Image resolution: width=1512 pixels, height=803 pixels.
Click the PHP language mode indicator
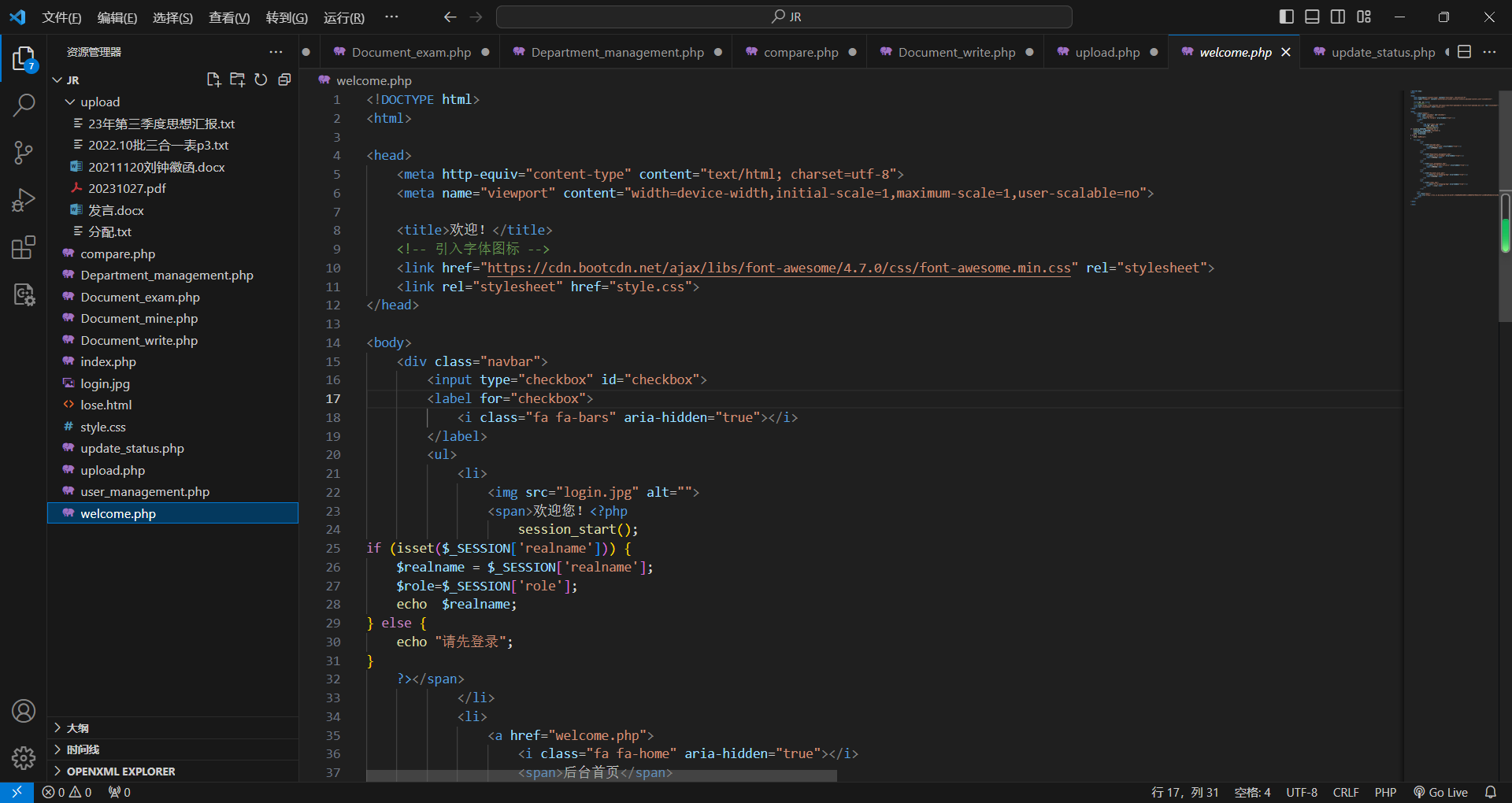pyautogui.click(x=1385, y=792)
